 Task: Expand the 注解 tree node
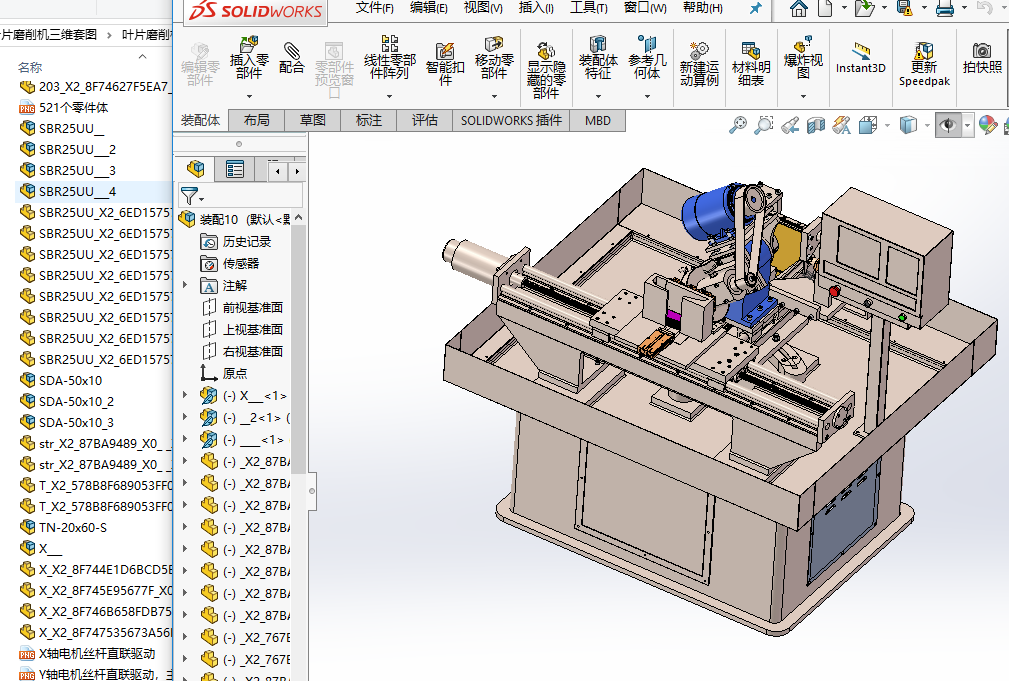tap(185, 285)
